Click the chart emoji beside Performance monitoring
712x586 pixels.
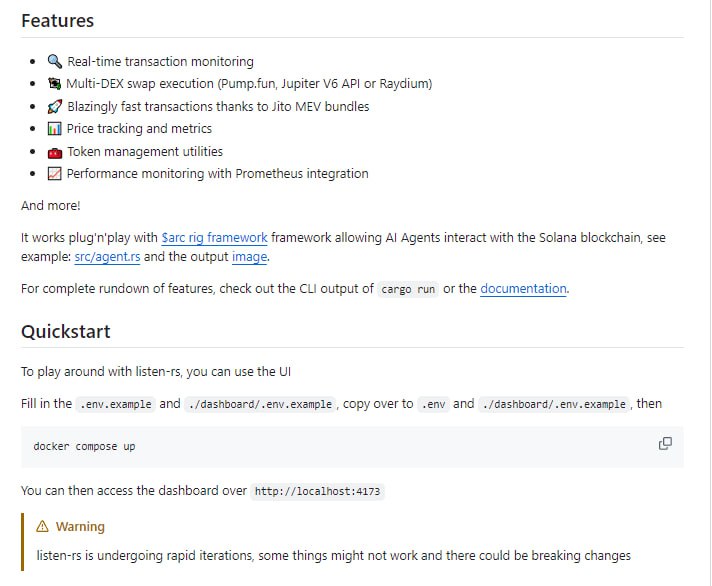point(54,174)
